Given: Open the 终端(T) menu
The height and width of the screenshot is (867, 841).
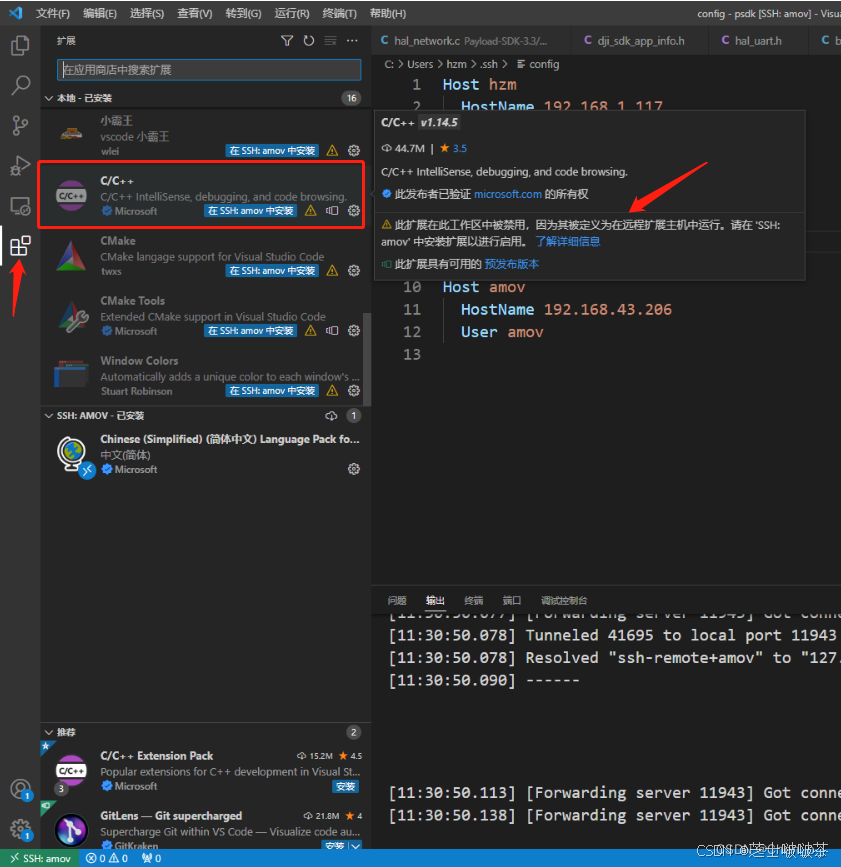Looking at the screenshot, I should [x=339, y=13].
